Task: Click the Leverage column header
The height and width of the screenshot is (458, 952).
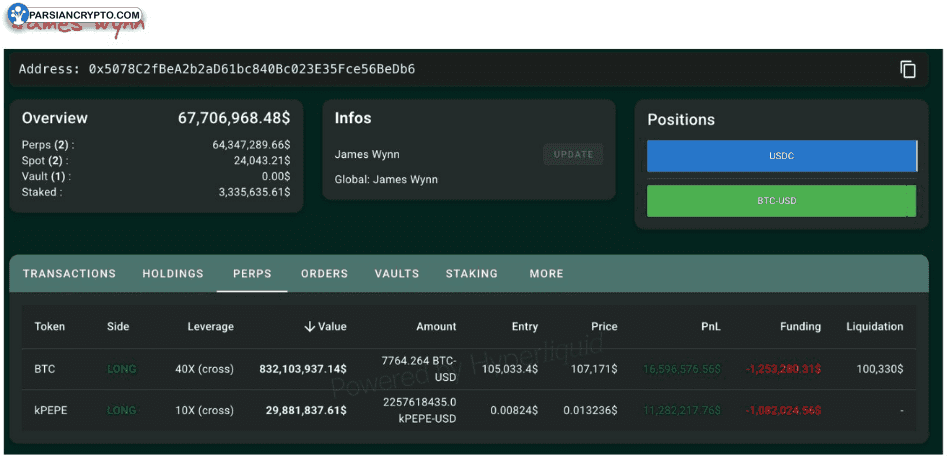Action: 210,327
